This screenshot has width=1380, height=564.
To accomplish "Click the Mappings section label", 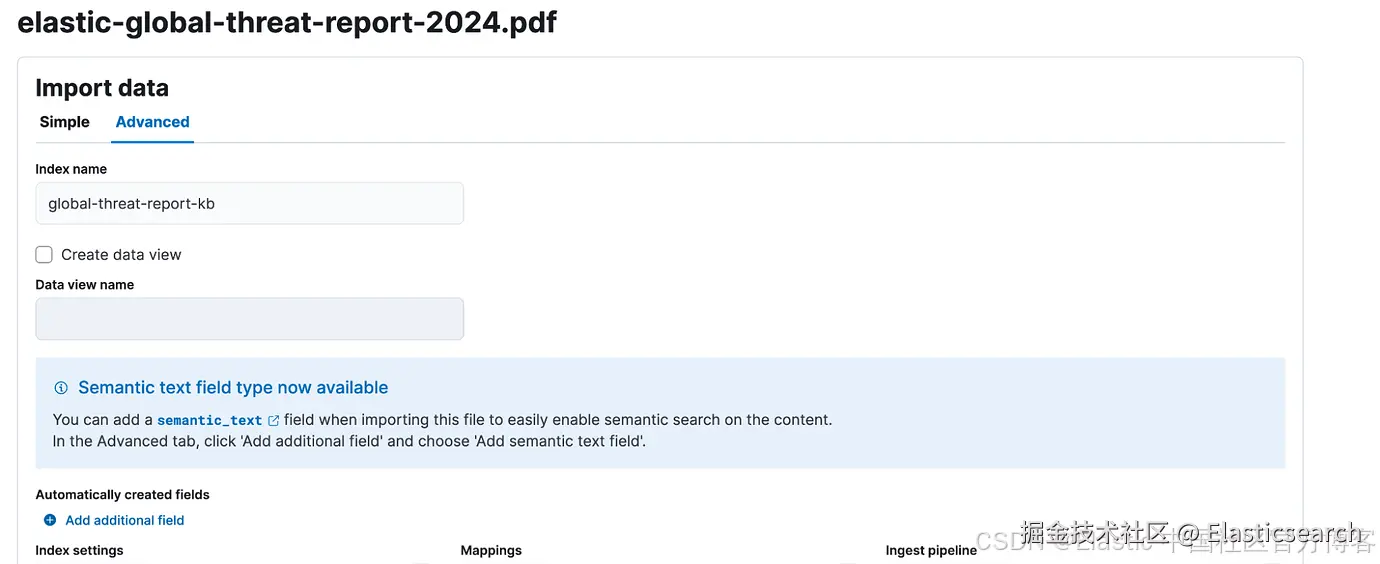I will coord(491,550).
